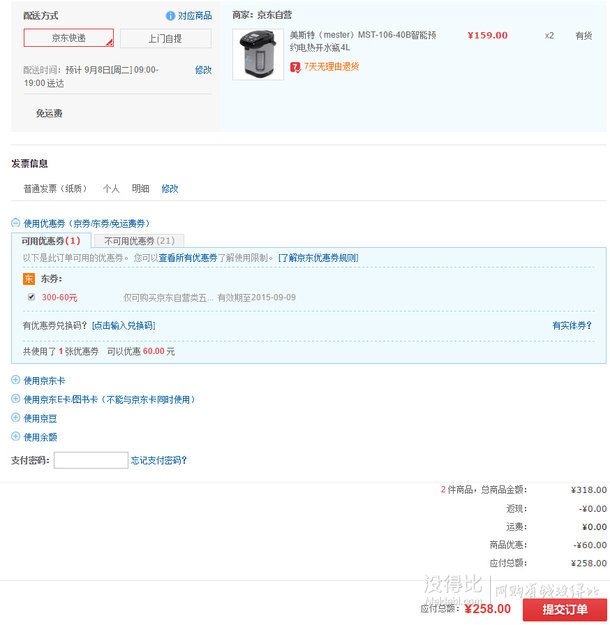610x625 pixels.
Task: Click the -¥60.00 discount value
Action: click(x=590, y=545)
